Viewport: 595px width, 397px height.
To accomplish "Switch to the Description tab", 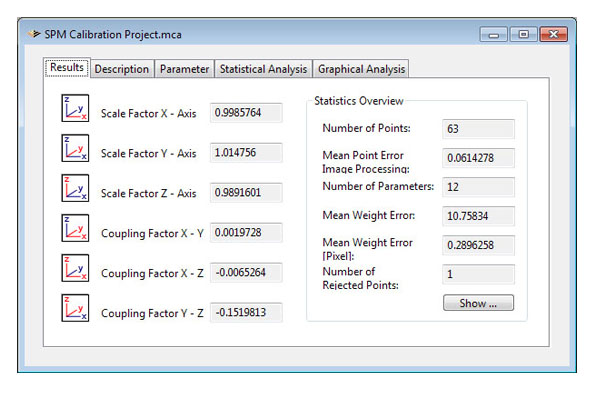I will [122, 69].
